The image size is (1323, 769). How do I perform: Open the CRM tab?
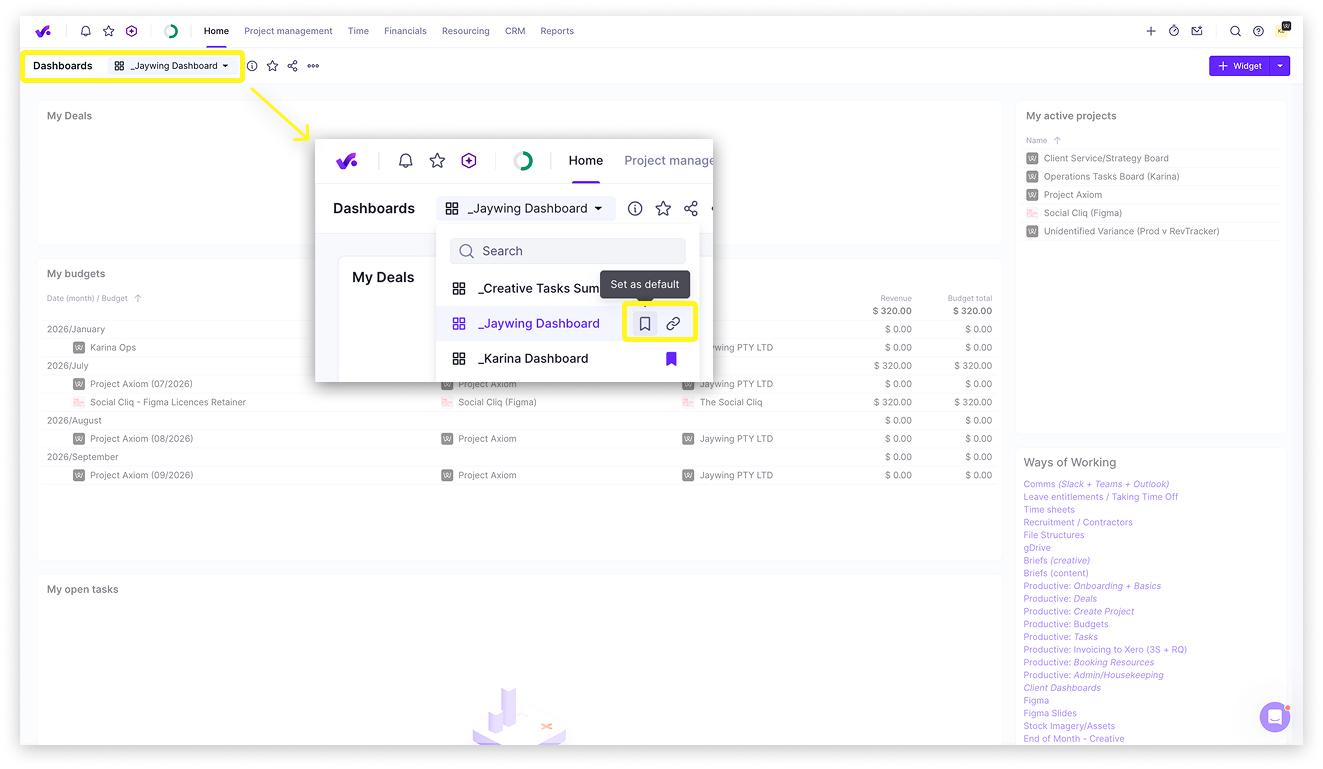[x=515, y=31]
